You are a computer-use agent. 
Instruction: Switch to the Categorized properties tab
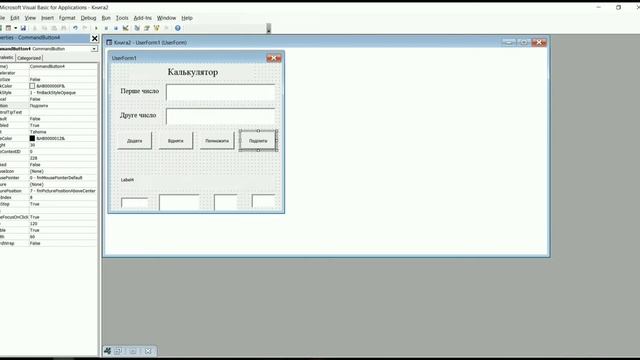29,58
